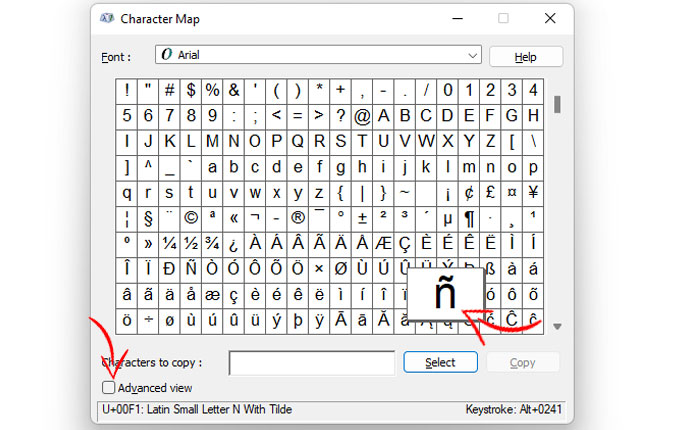Select the lowercase ç with cedilla

point(233,295)
